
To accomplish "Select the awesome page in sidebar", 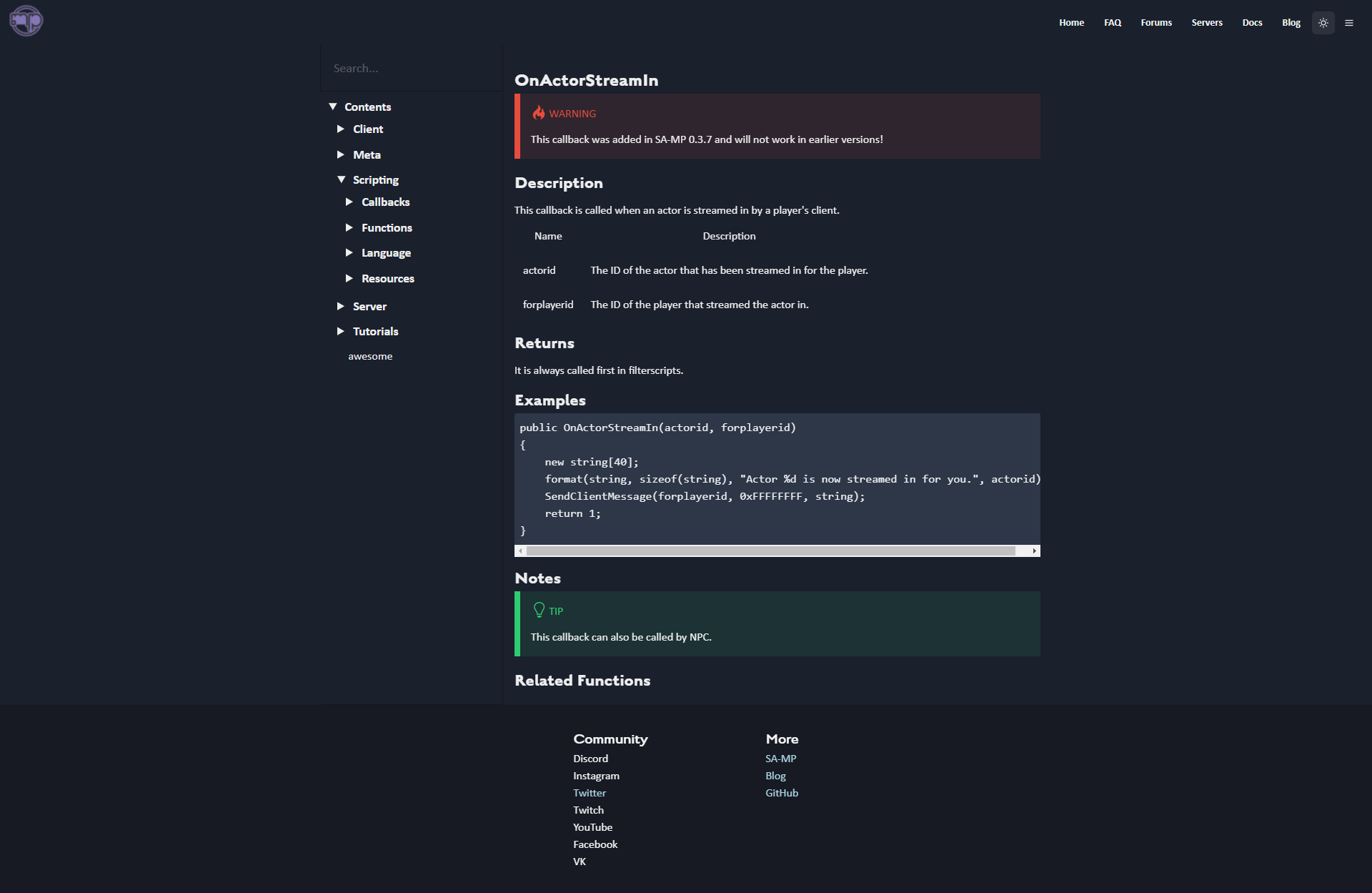I will point(370,355).
